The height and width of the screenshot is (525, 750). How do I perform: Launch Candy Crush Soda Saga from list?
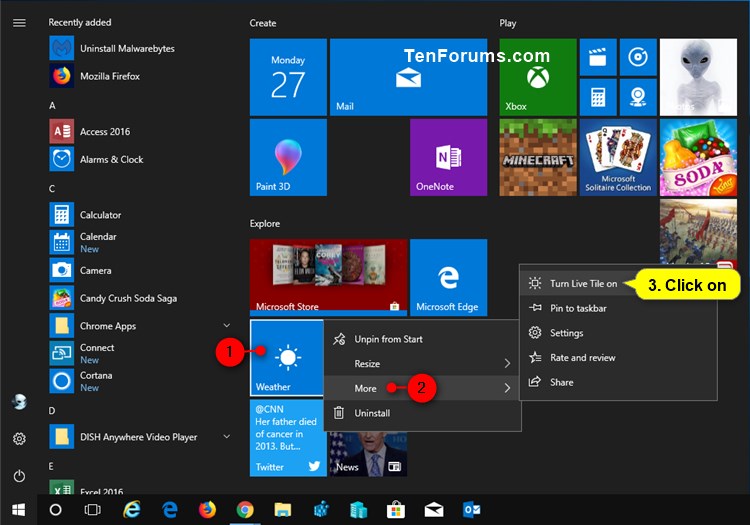coord(140,298)
